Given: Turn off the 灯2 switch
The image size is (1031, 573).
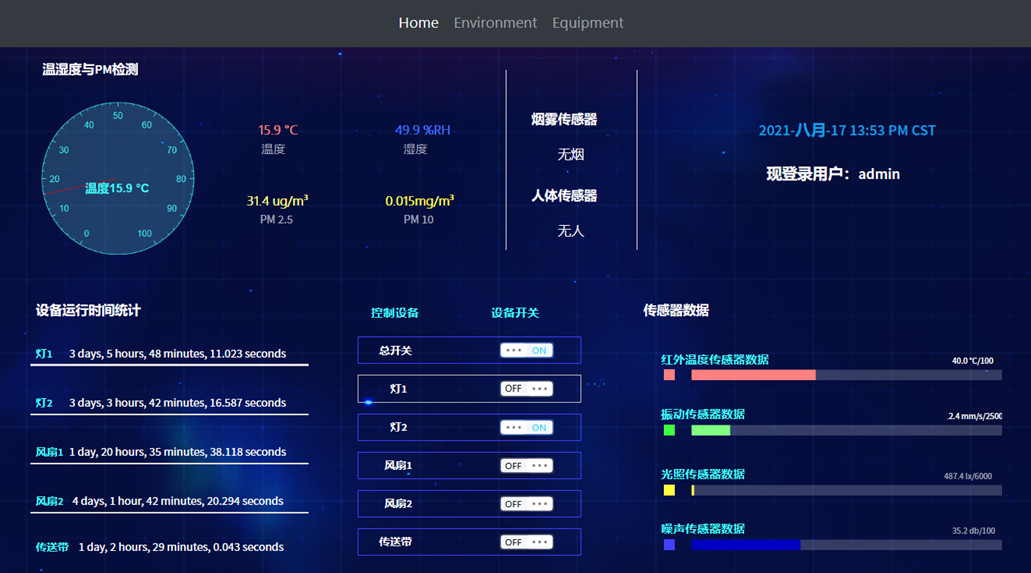Looking at the screenshot, I should (x=526, y=427).
